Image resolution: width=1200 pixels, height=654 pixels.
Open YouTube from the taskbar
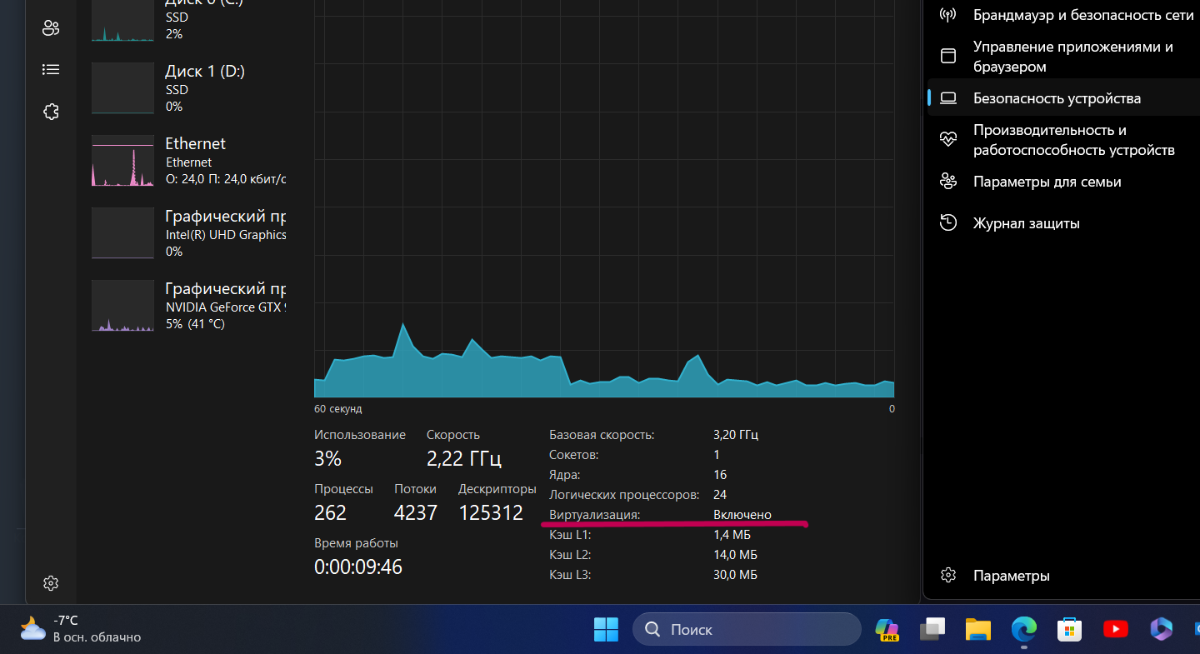click(1115, 629)
